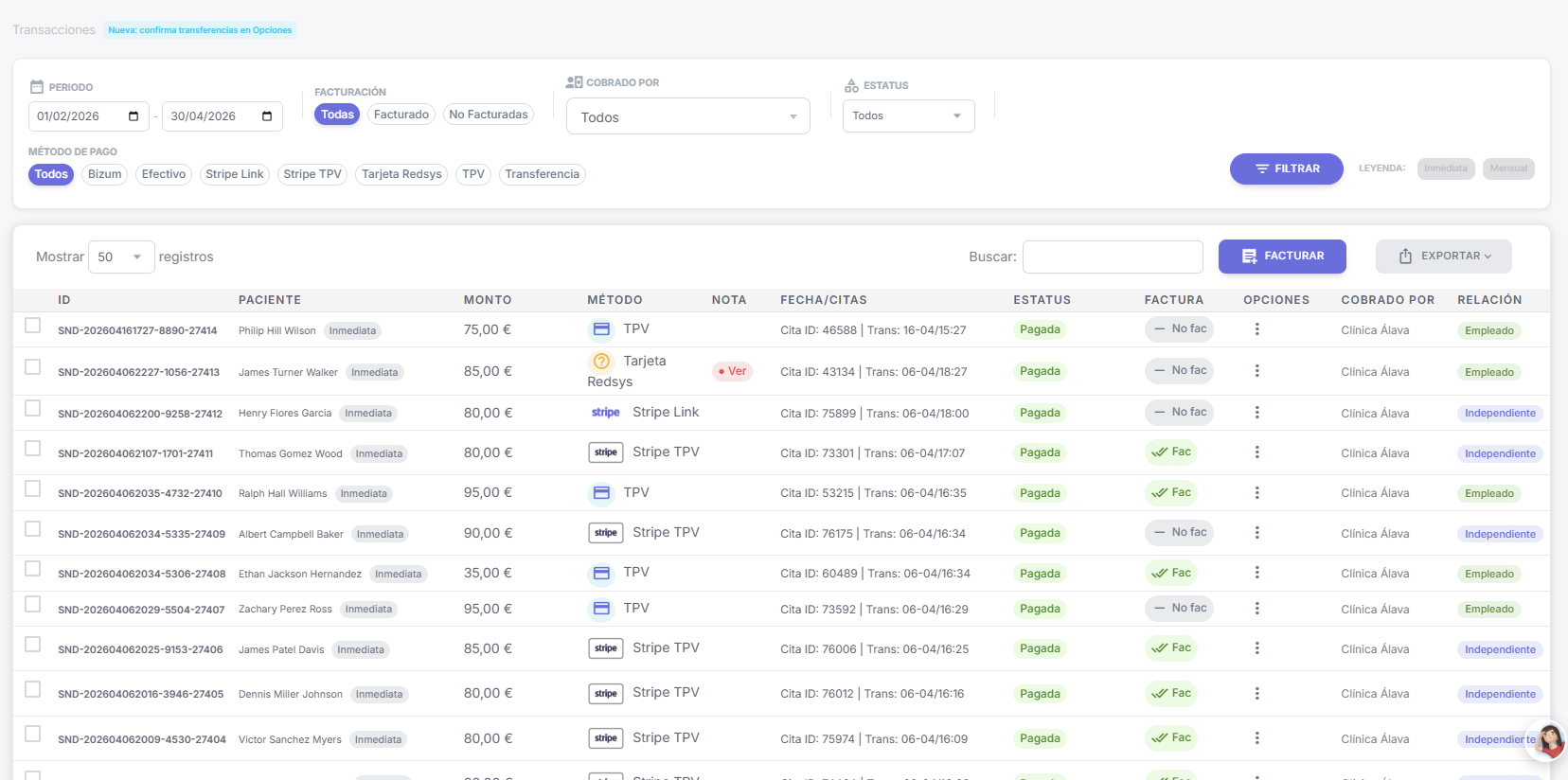Viewport: 1568px width, 780px height.
Task: Click Ver note for James Turner Walker
Action: [x=732, y=371]
